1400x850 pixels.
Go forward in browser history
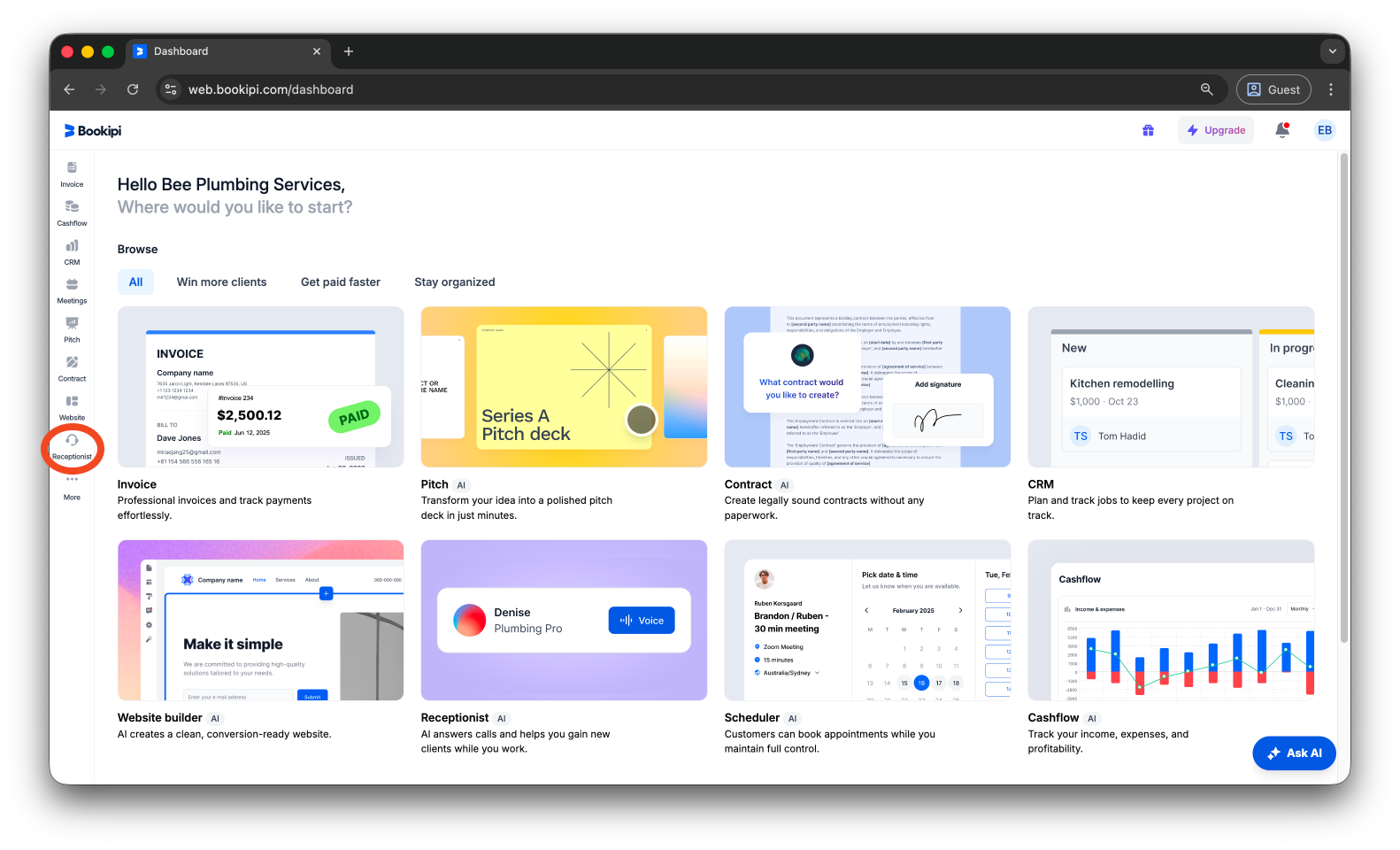pyautogui.click(x=101, y=89)
